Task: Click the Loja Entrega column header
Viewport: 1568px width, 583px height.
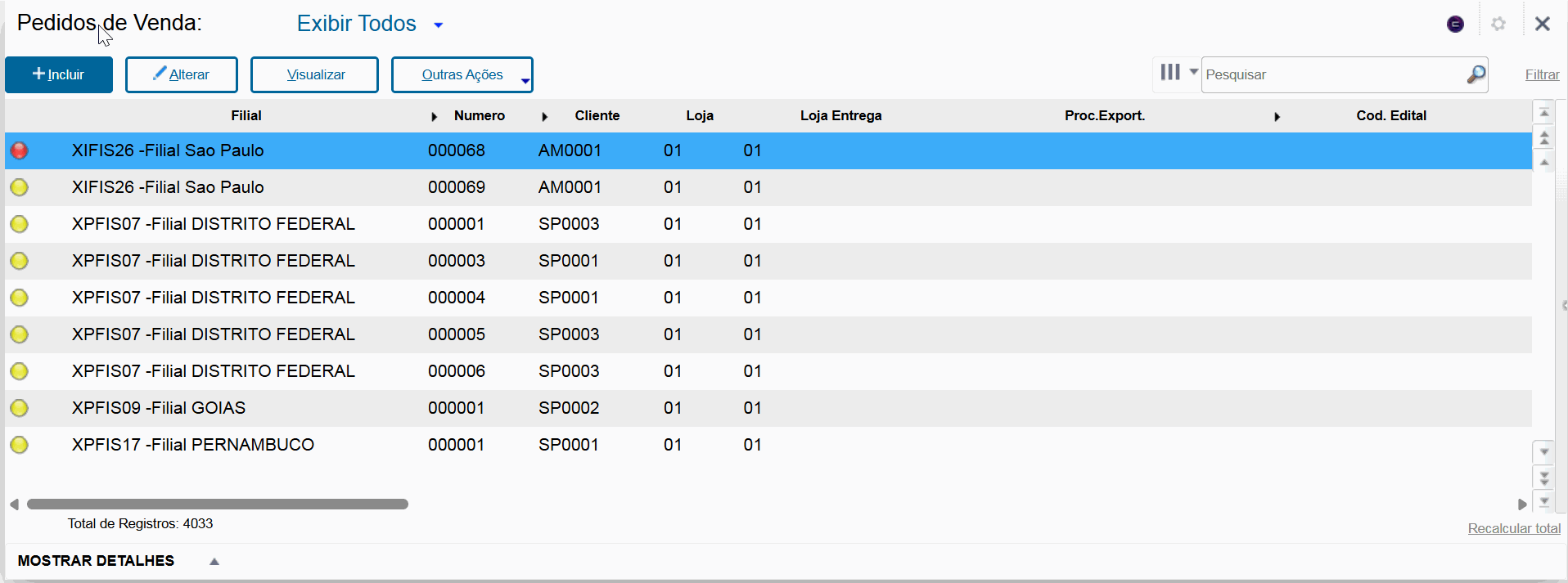Action: 841,115
